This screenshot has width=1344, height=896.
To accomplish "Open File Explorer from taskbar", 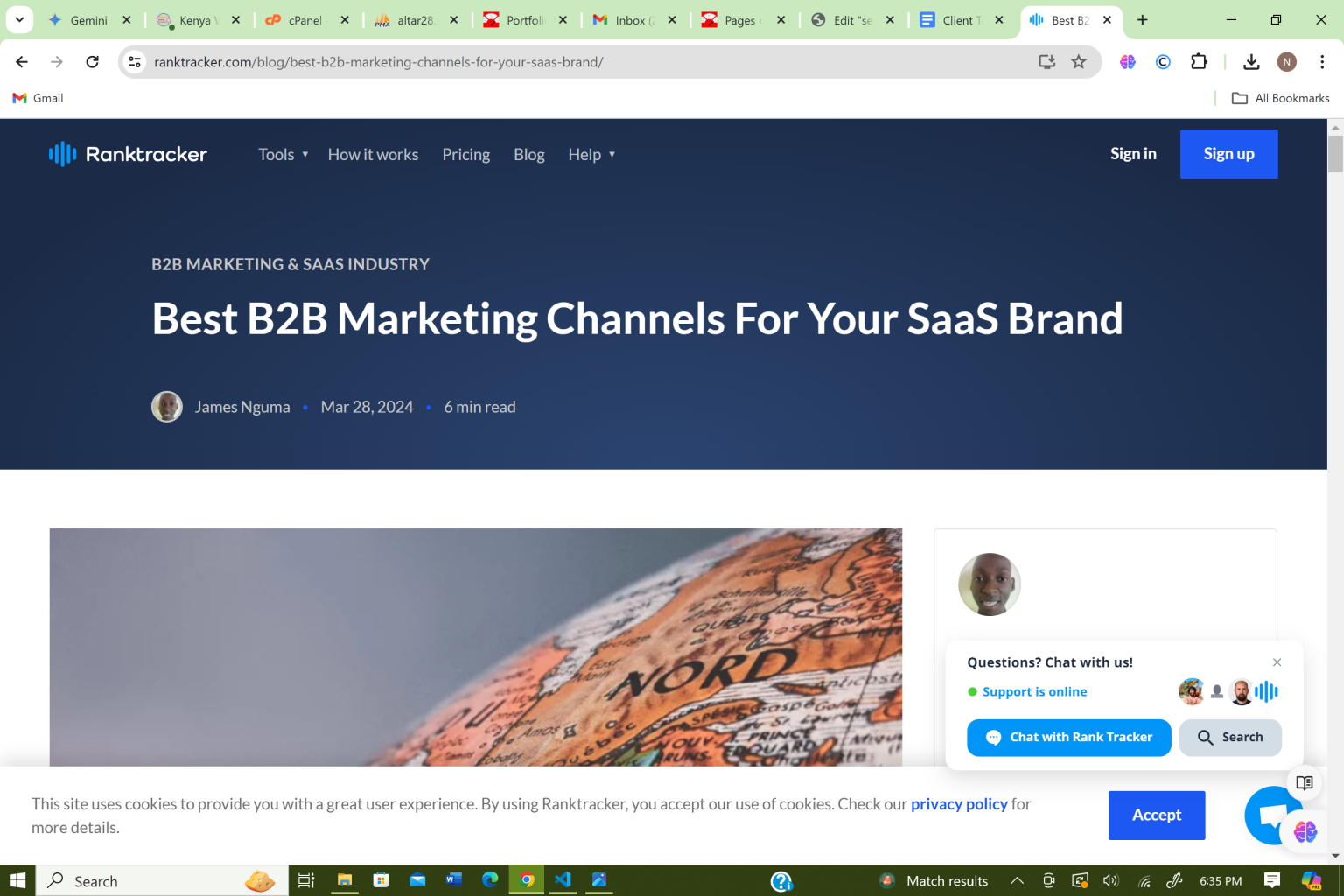I will [345, 880].
